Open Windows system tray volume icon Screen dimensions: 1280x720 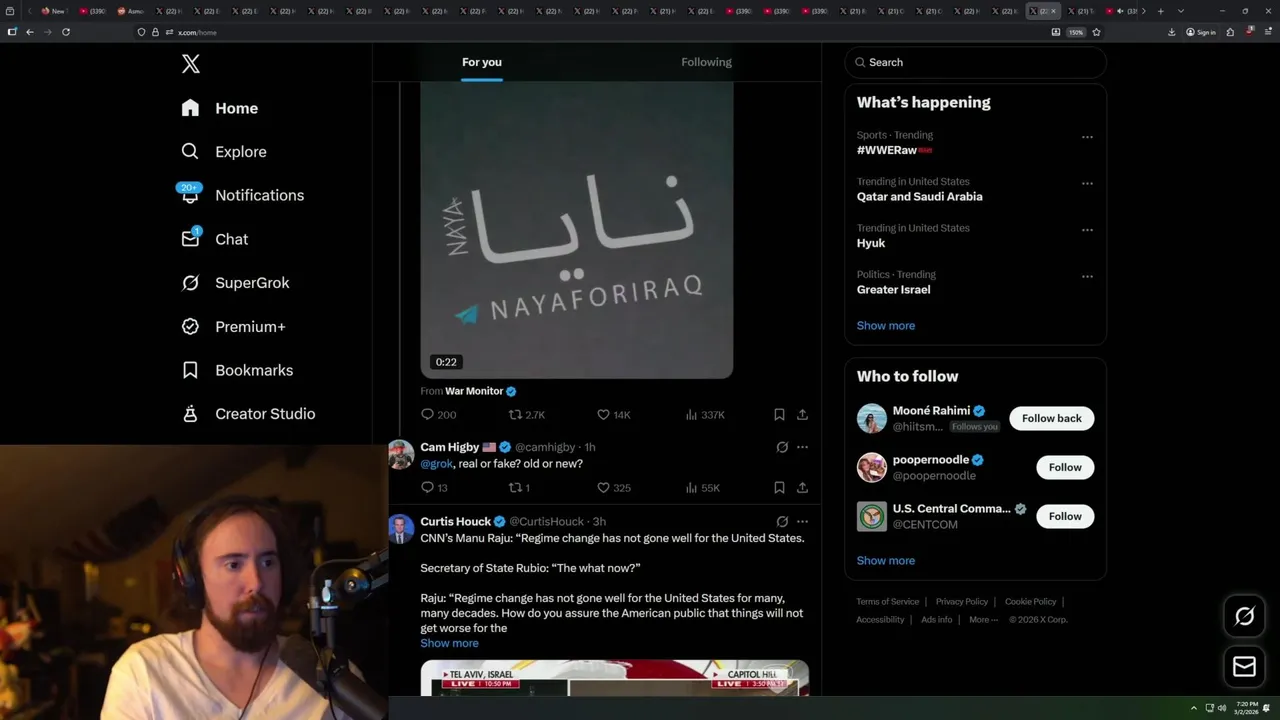pyautogui.click(x=1222, y=708)
